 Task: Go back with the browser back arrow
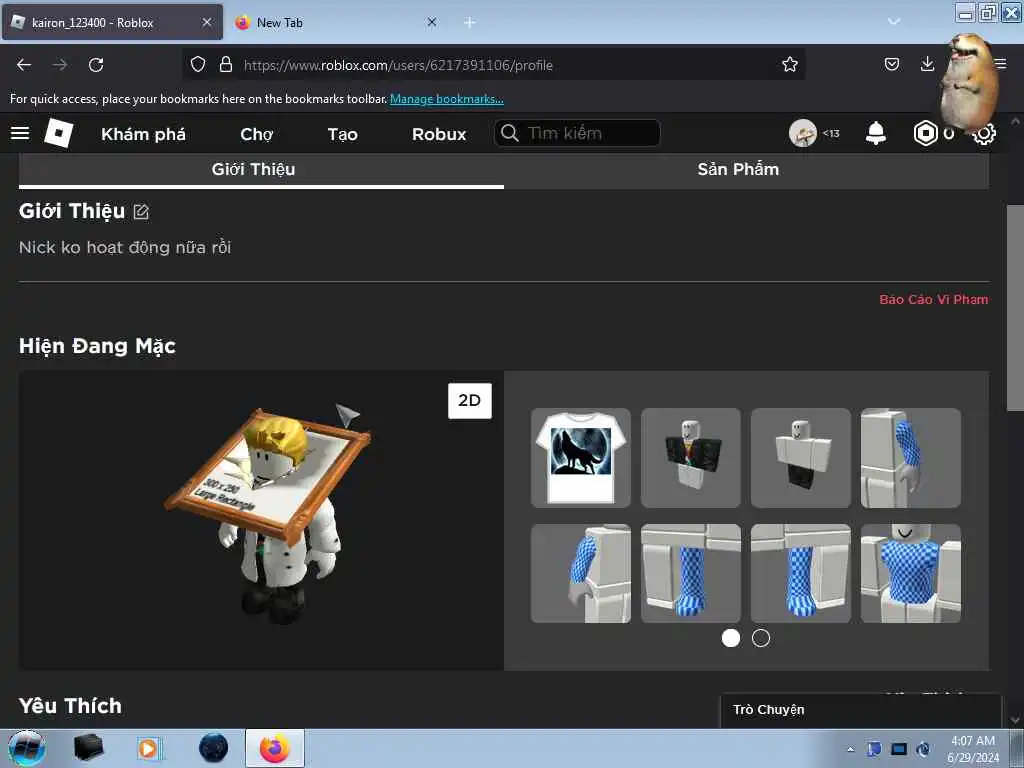pos(24,65)
